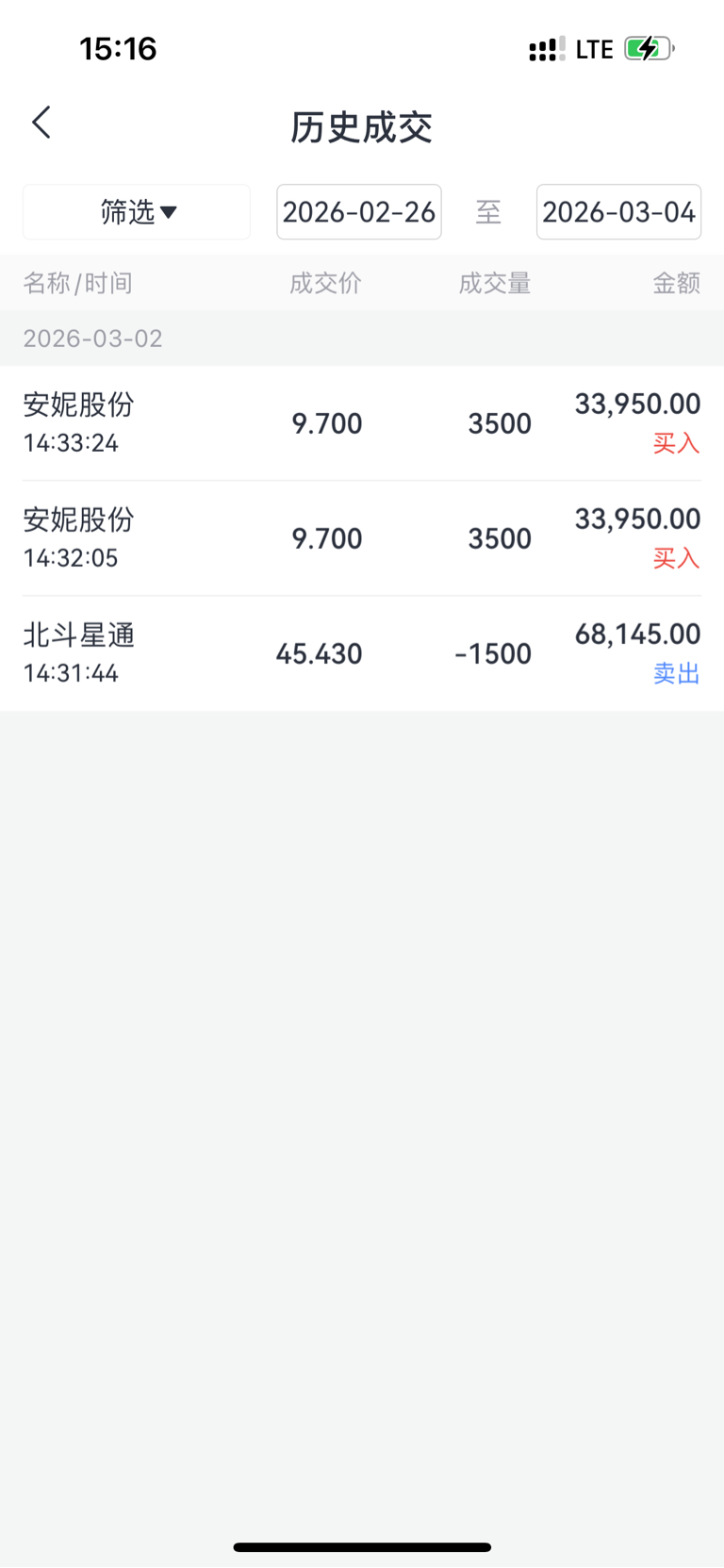Screen dimensions: 724x1568
Task: Tap the 金额 column header
Action: click(676, 283)
